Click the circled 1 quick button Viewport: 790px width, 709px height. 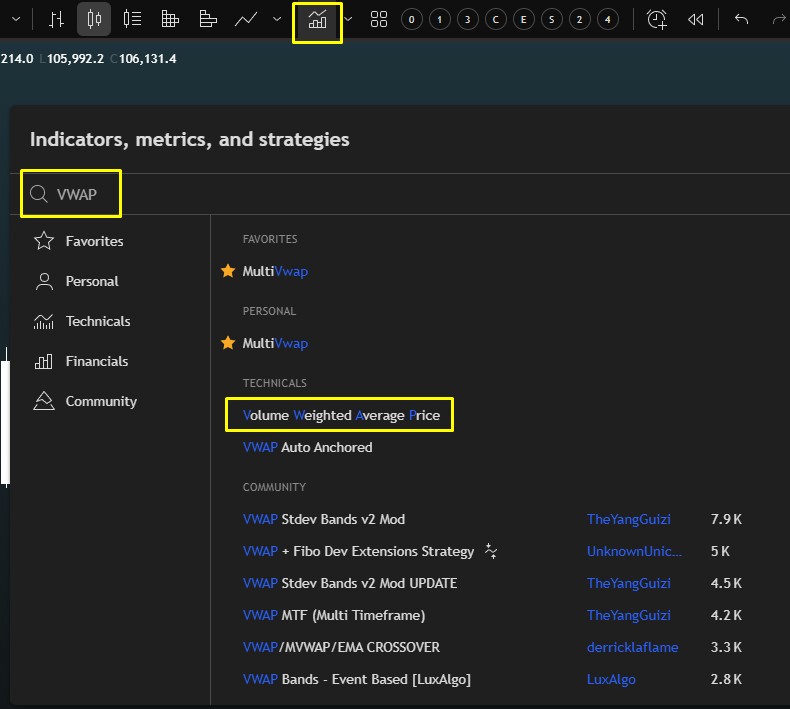click(x=440, y=20)
